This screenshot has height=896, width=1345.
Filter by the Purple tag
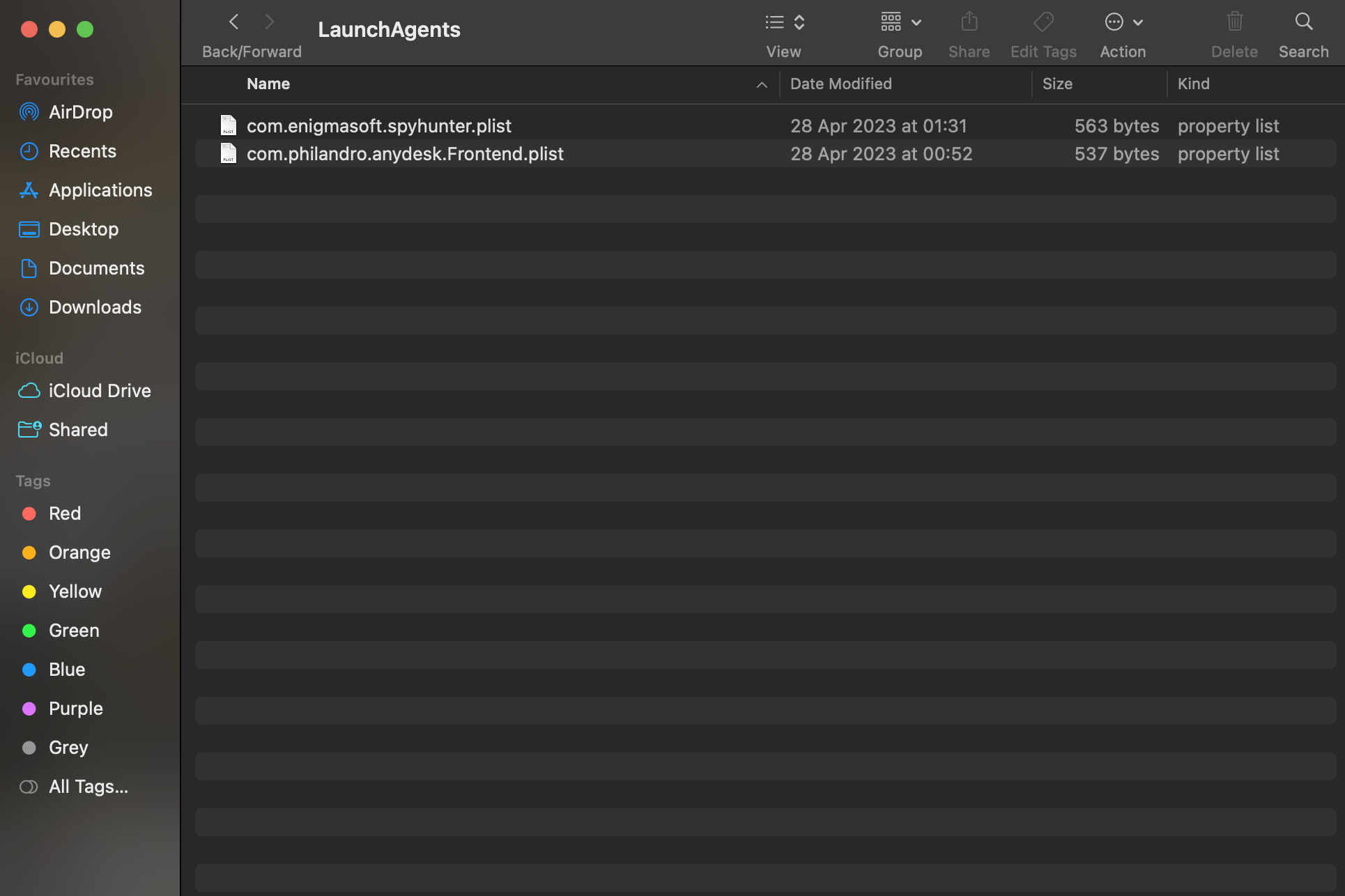click(75, 709)
